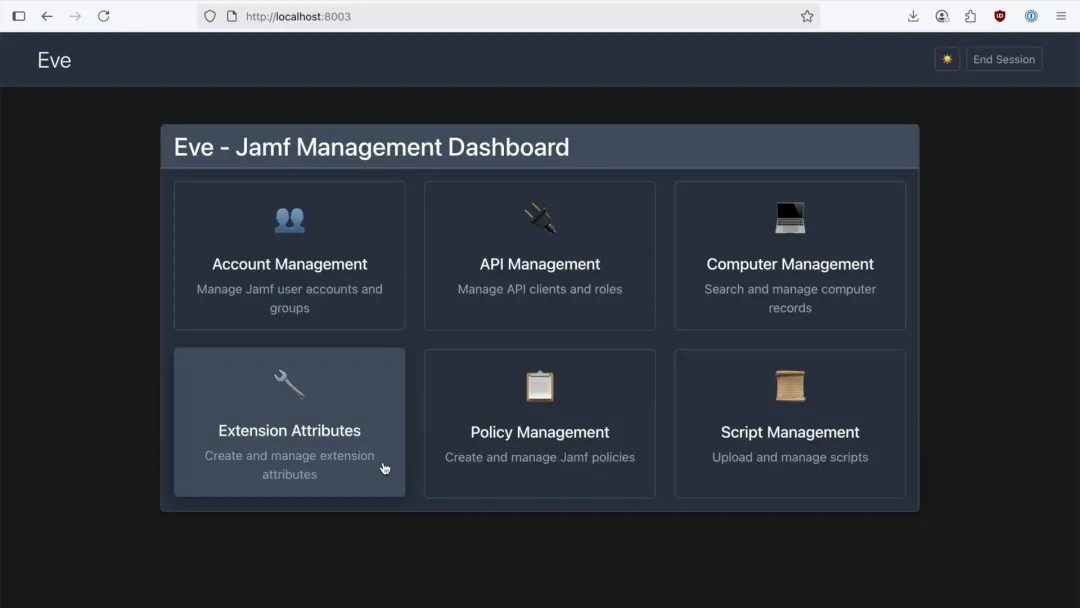Click the 1Password extension icon
1080x608 pixels.
click(1031, 16)
